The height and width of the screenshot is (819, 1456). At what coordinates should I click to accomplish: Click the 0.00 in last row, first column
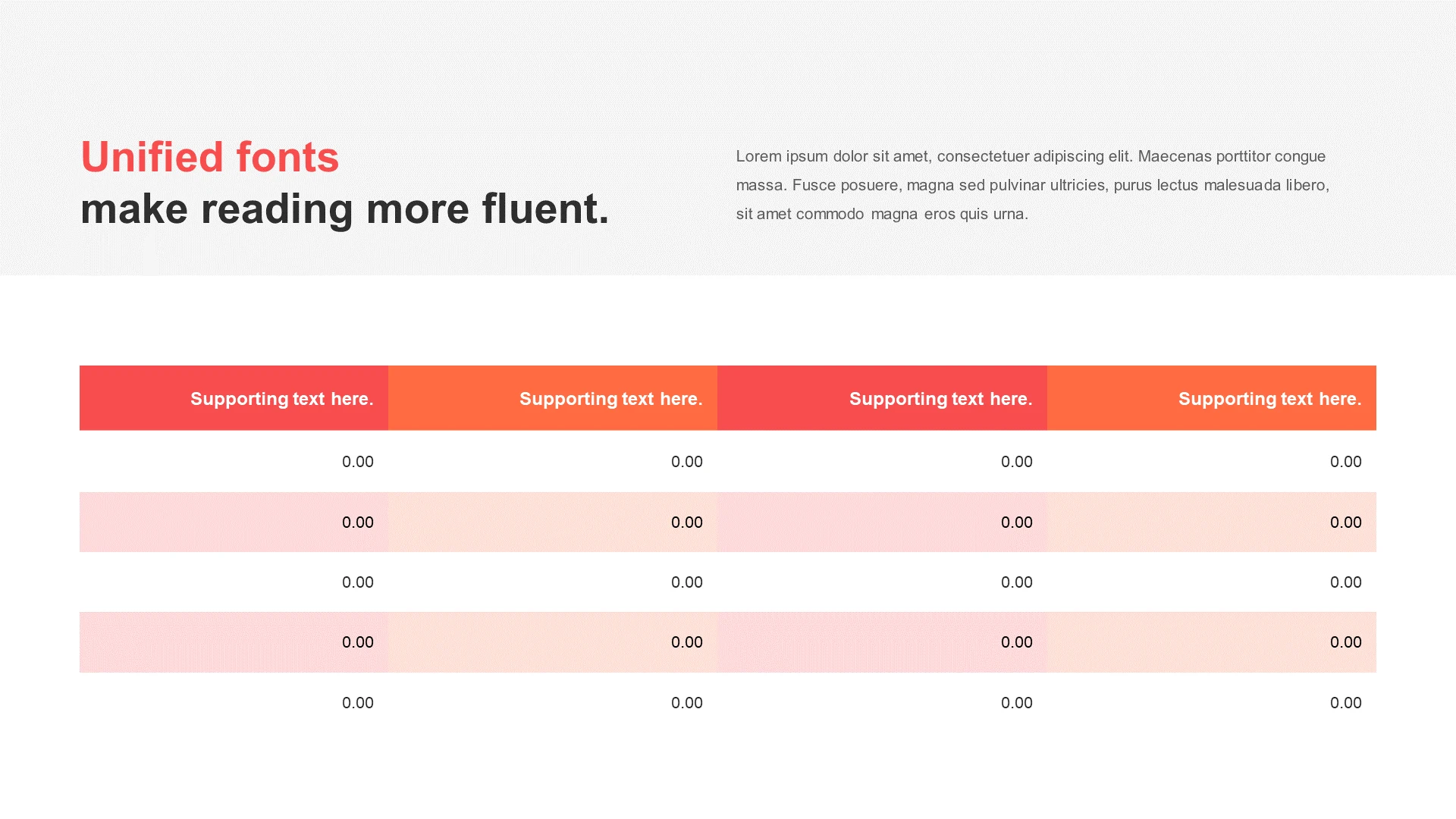coord(357,703)
